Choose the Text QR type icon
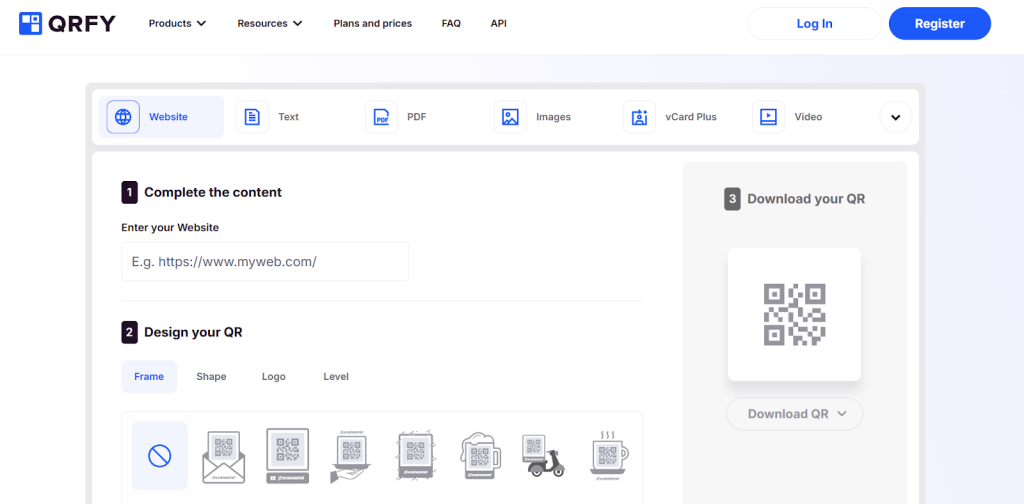This screenshot has height=504, width=1024. point(252,117)
